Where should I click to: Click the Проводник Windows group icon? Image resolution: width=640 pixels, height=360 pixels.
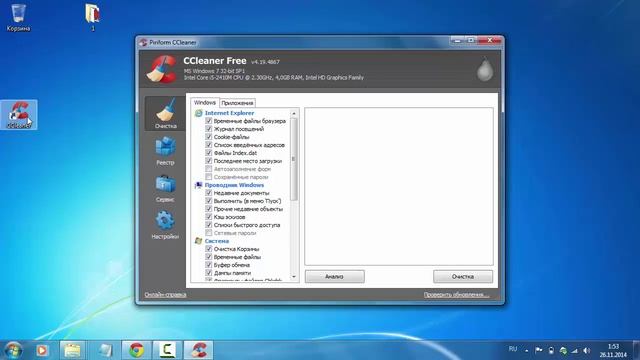(198, 185)
